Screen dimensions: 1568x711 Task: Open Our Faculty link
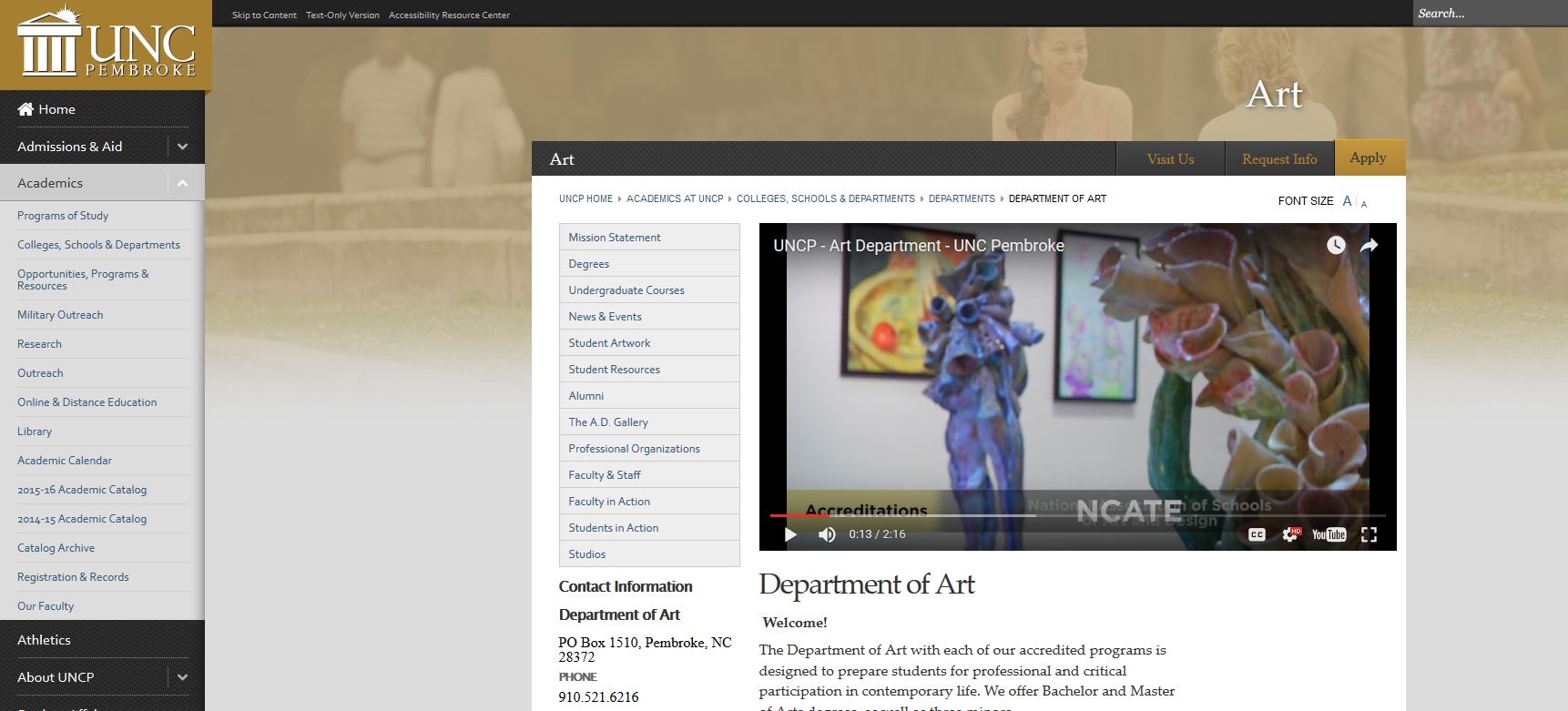(46, 606)
